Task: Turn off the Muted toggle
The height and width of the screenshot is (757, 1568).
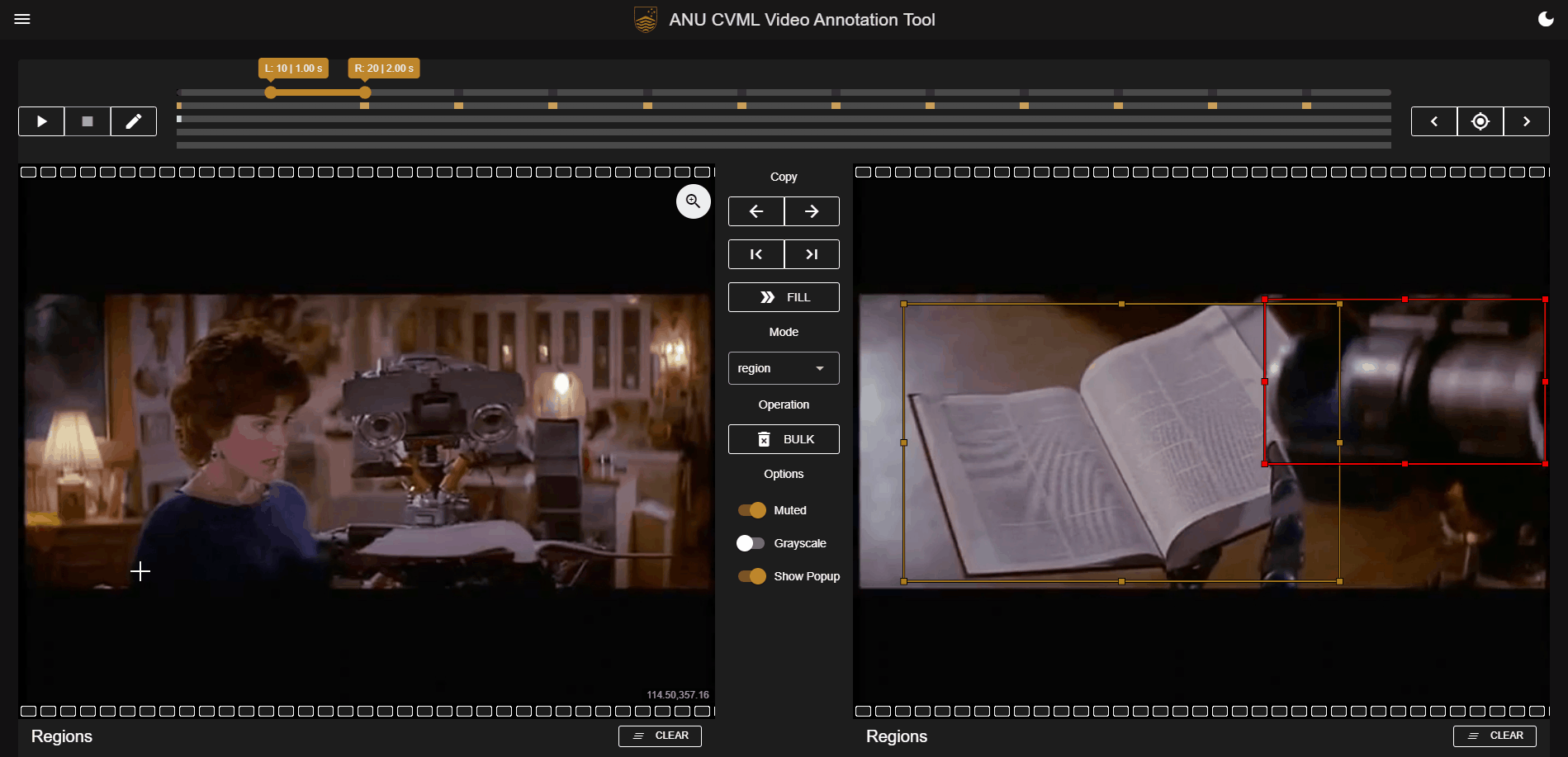Action: pos(752,510)
